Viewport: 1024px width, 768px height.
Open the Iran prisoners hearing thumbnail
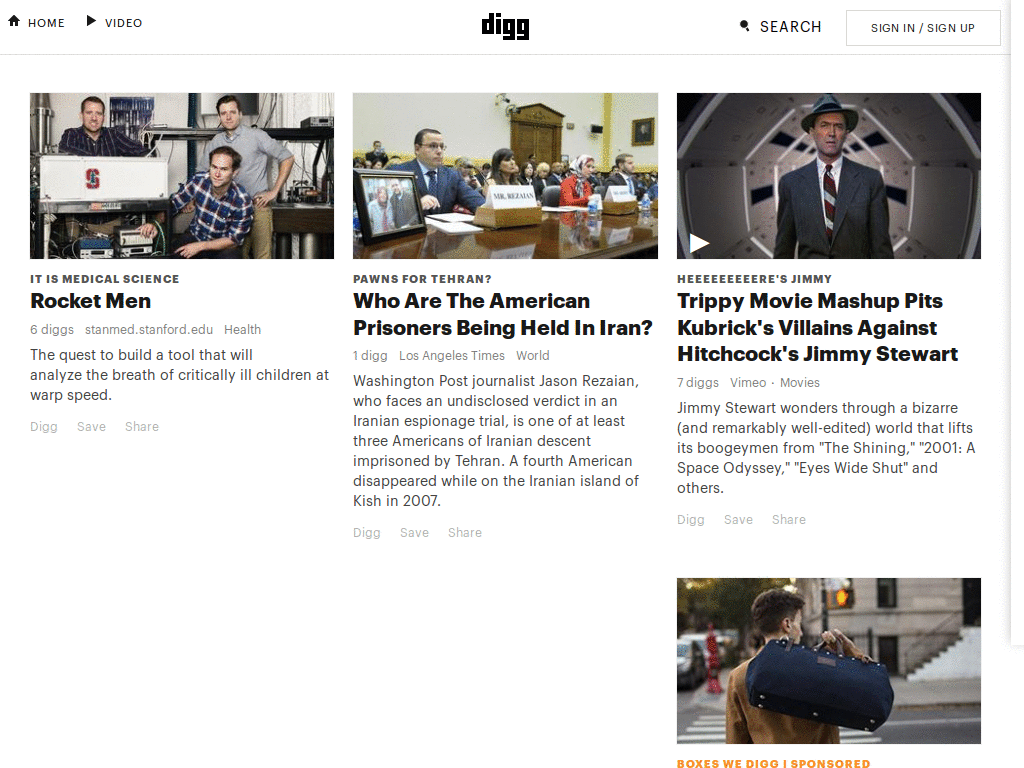pyautogui.click(x=505, y=176)
